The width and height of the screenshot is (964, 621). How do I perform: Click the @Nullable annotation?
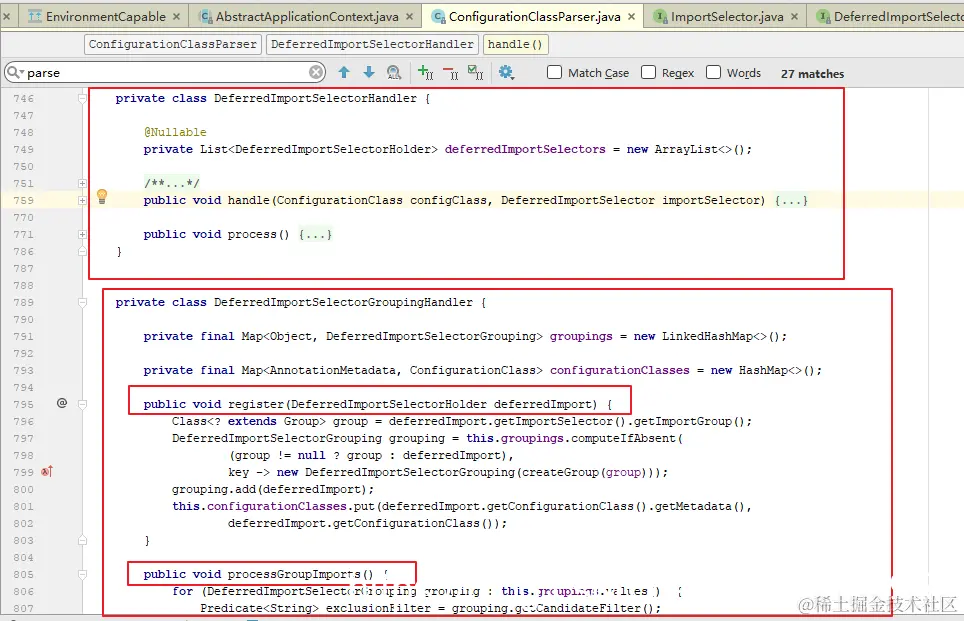point(175,132)
